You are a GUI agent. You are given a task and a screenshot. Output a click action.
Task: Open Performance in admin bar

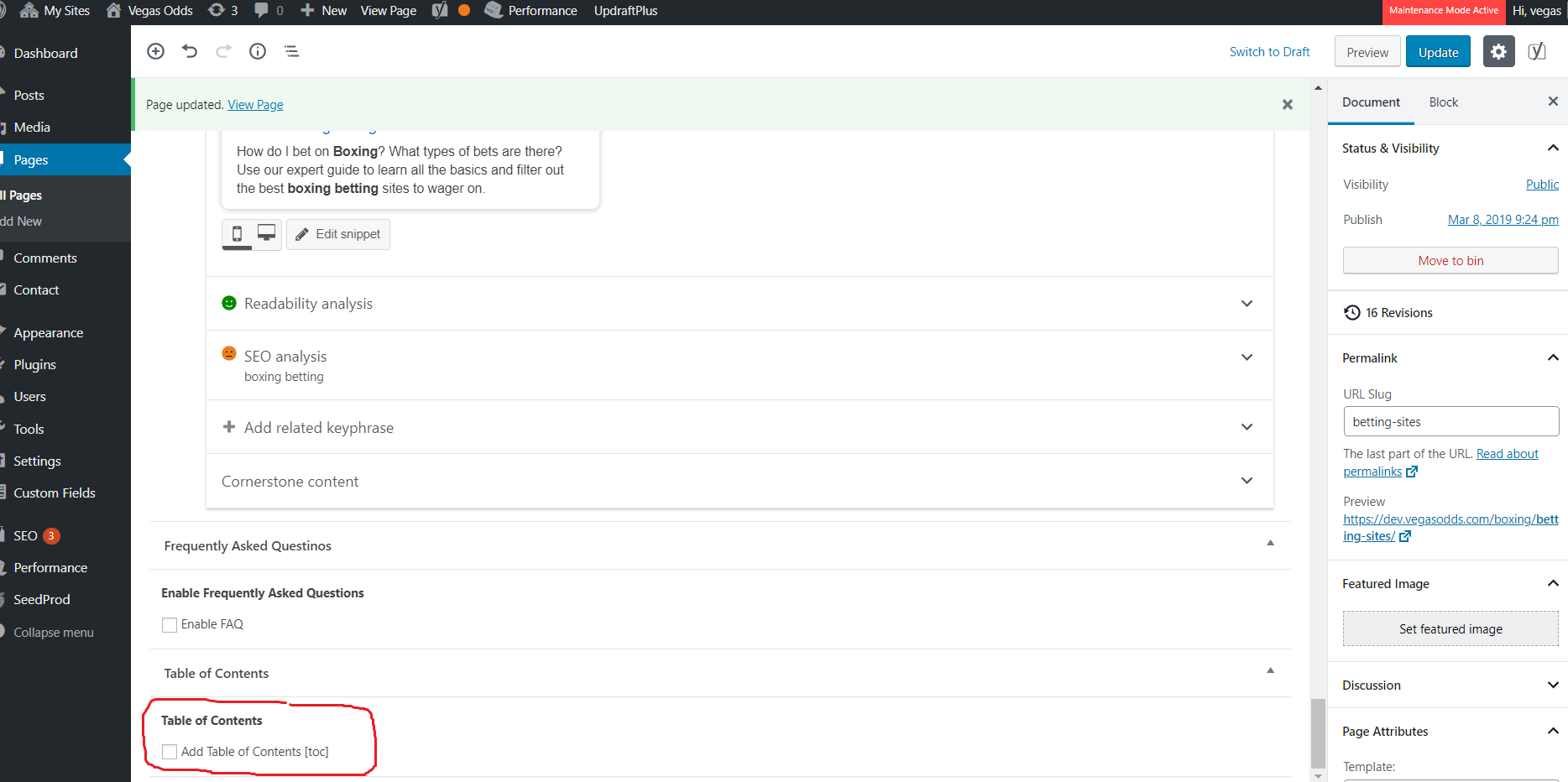531,11
